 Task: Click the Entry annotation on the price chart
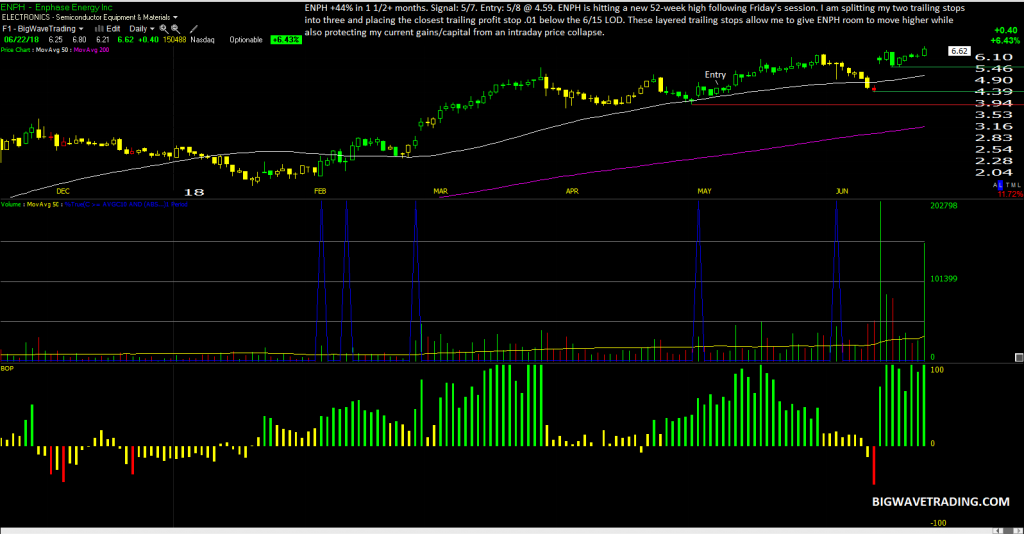tap(715, 75)
